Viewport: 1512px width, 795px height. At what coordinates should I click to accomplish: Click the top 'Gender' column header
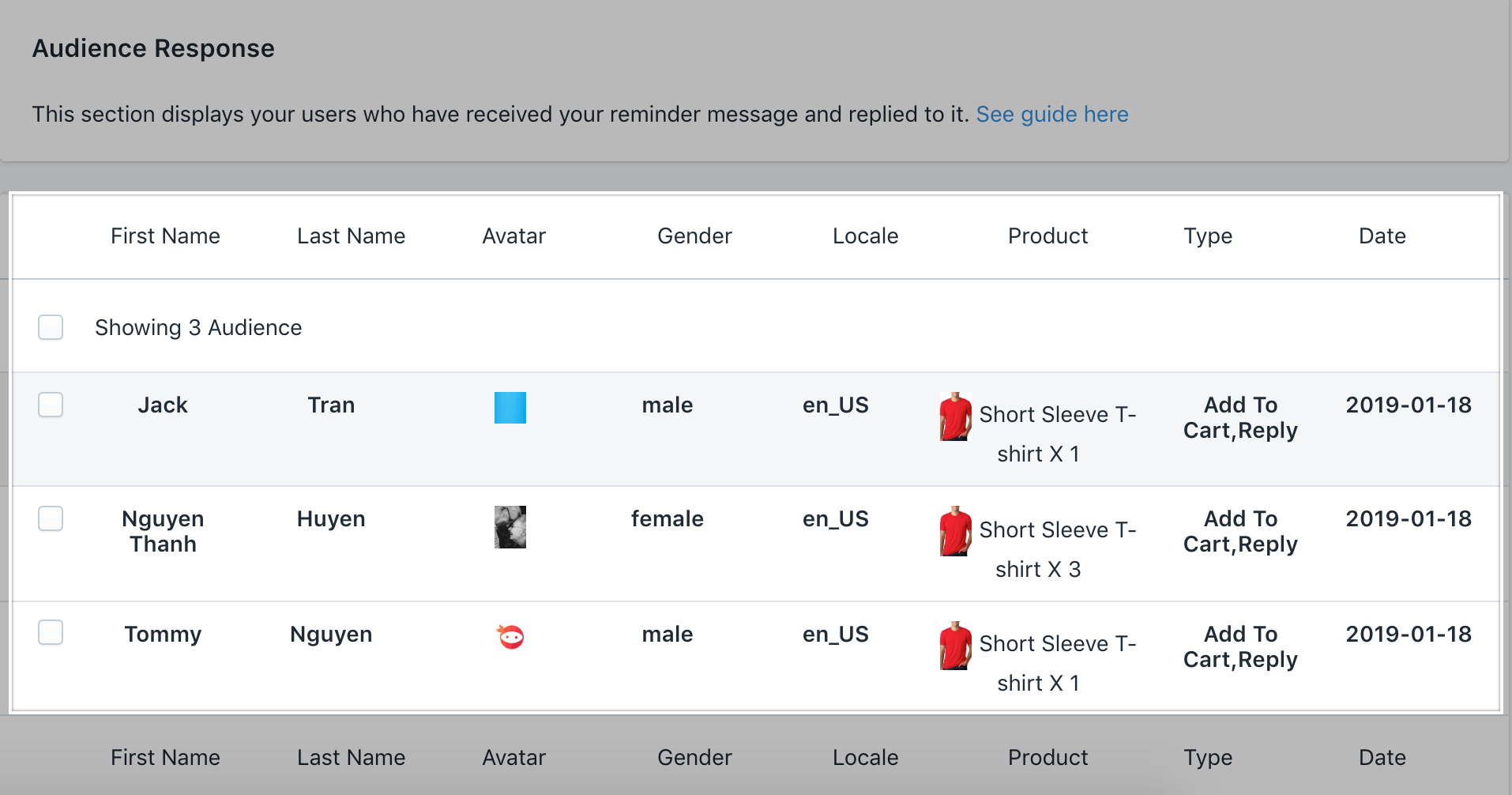tap(694, 236)
